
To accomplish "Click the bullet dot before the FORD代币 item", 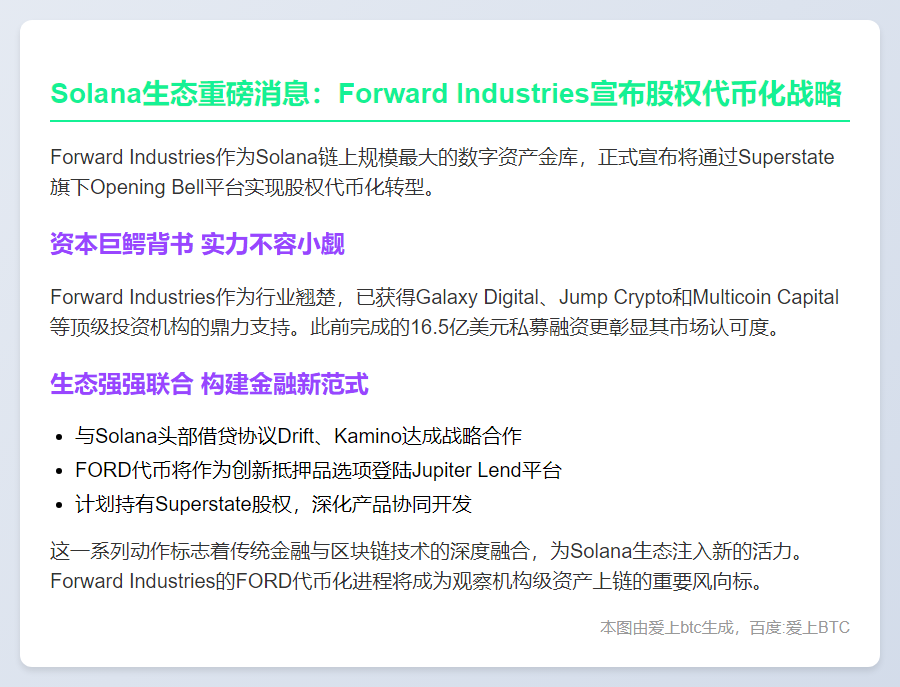I will pyautogui.click(x=62, y=471).
